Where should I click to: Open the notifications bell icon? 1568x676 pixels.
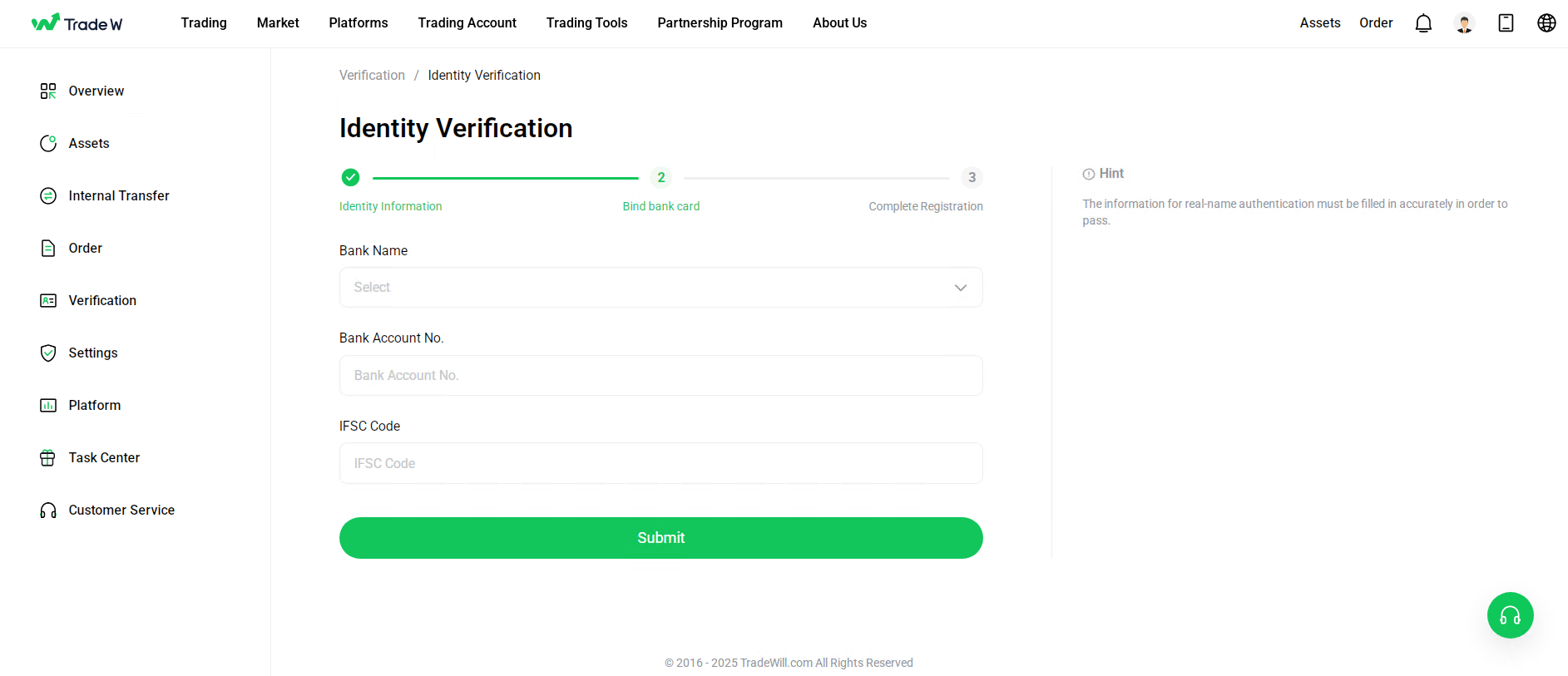1423,23
